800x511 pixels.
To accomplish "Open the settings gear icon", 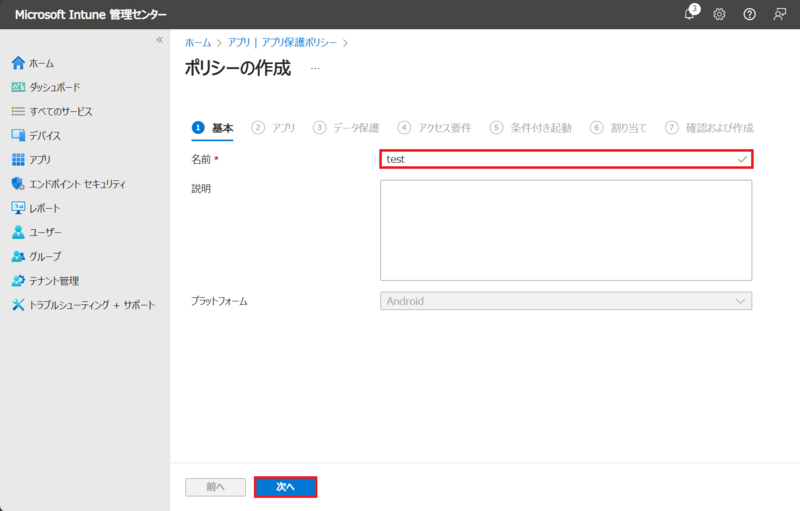I will [x=719, y=14].
